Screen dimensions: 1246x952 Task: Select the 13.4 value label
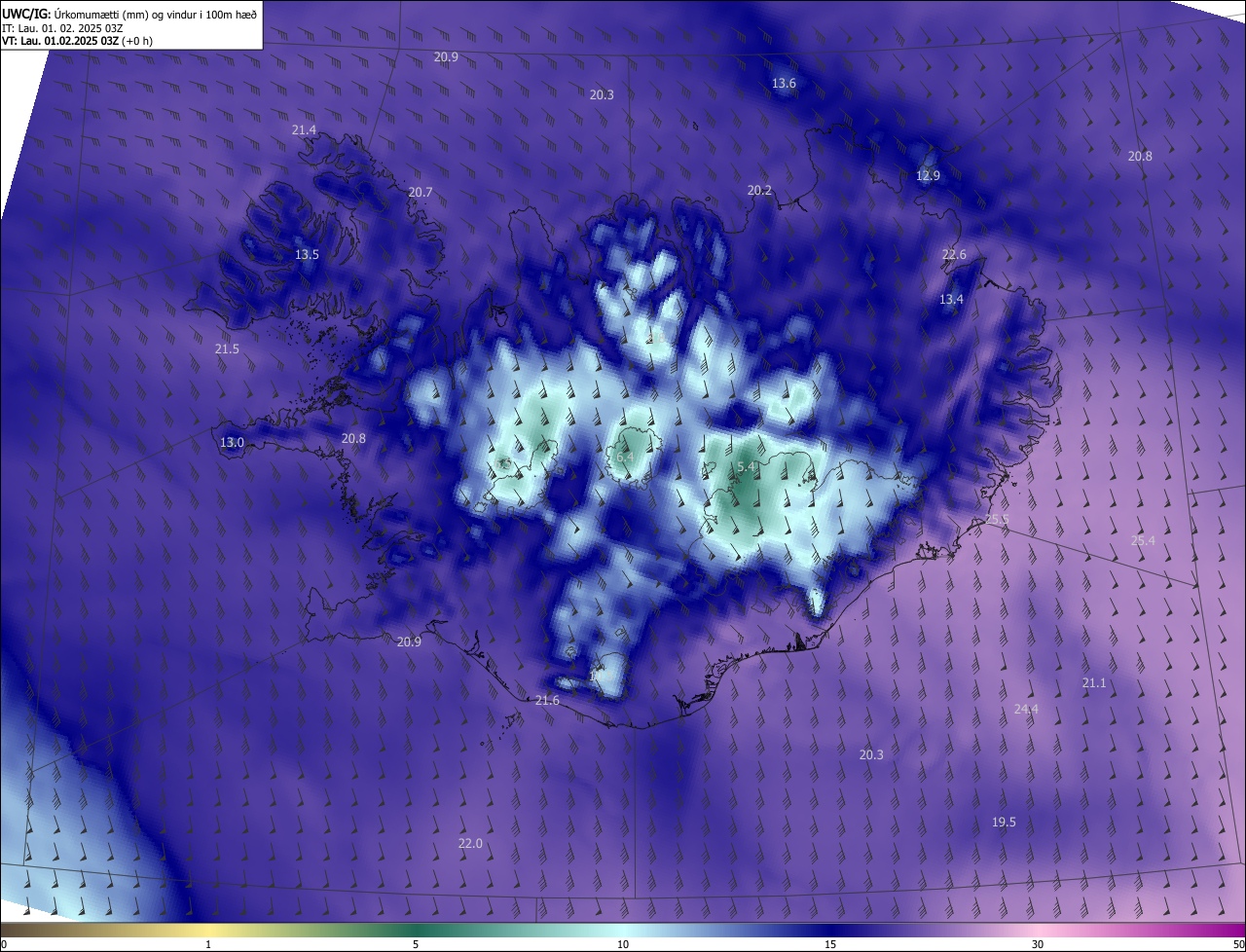tap(951, 300)
